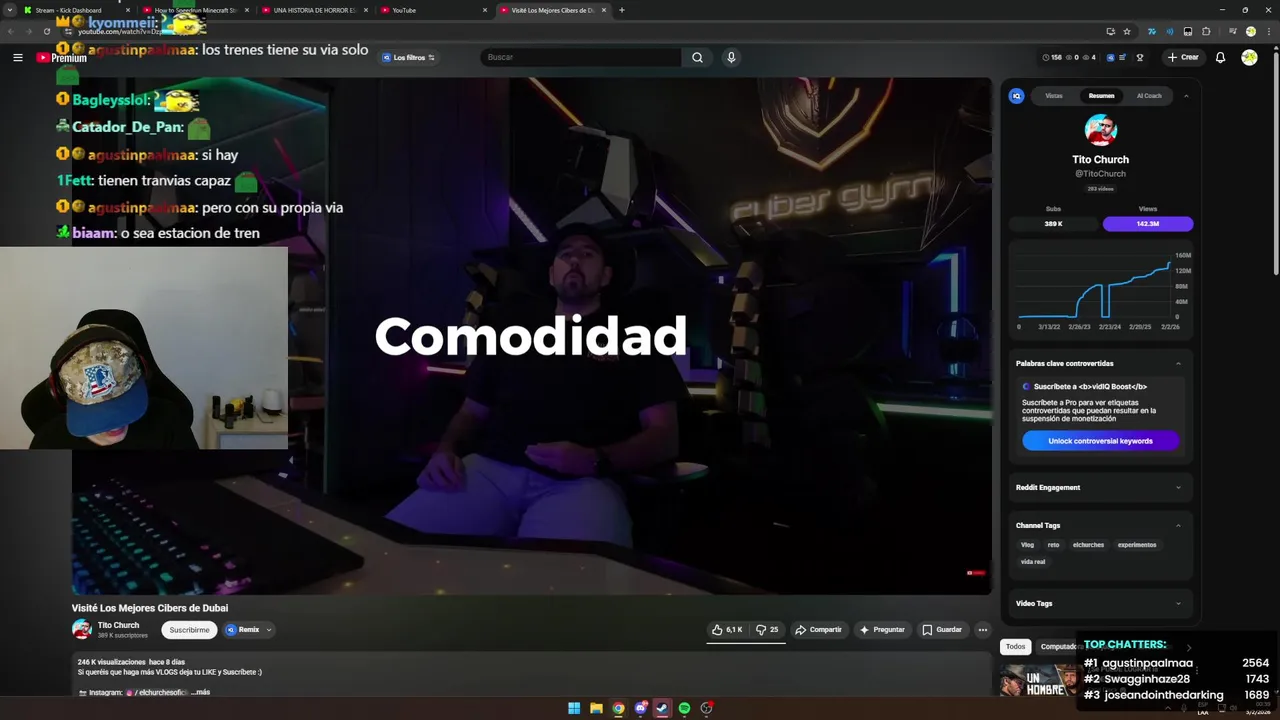Click the vidIQ logo icon in sidebar

1016,96
